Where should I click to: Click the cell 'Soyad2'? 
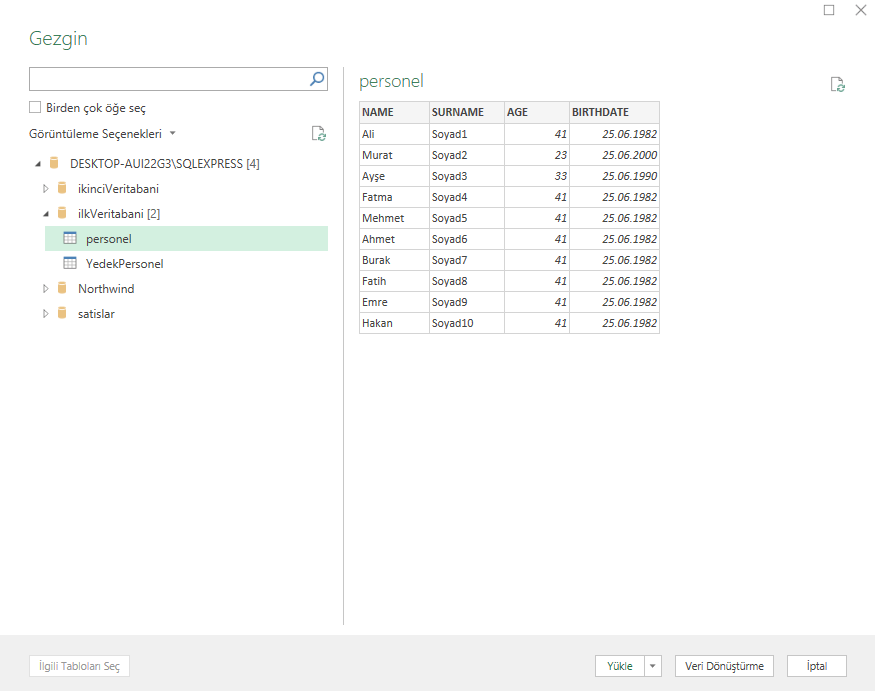pyautogui.click(x=467, y=155)
